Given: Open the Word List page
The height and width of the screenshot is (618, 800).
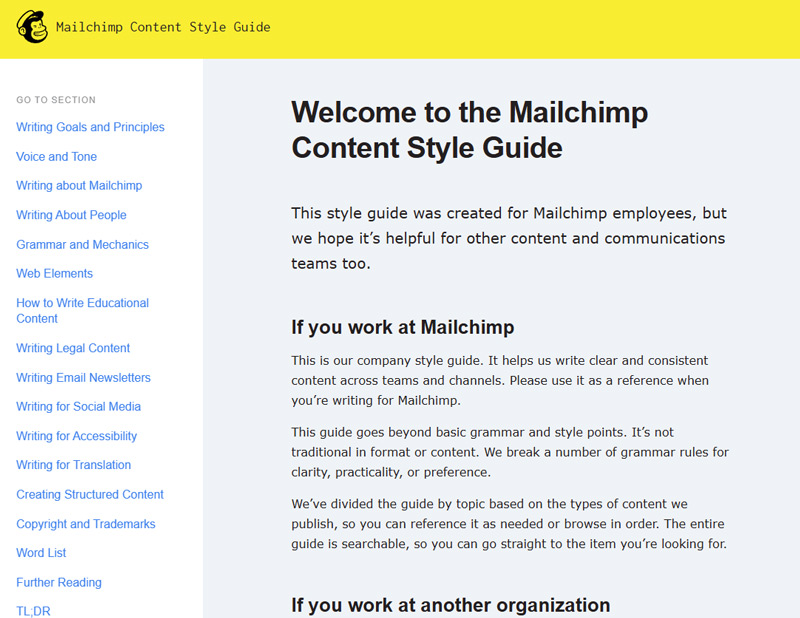Looking at the screenshot, I should point(42,553).
